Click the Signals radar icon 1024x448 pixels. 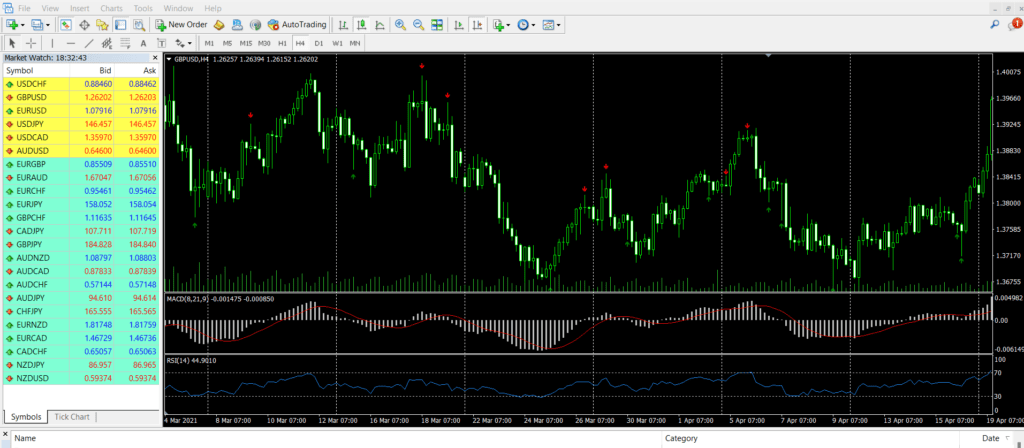coord(255,25)
